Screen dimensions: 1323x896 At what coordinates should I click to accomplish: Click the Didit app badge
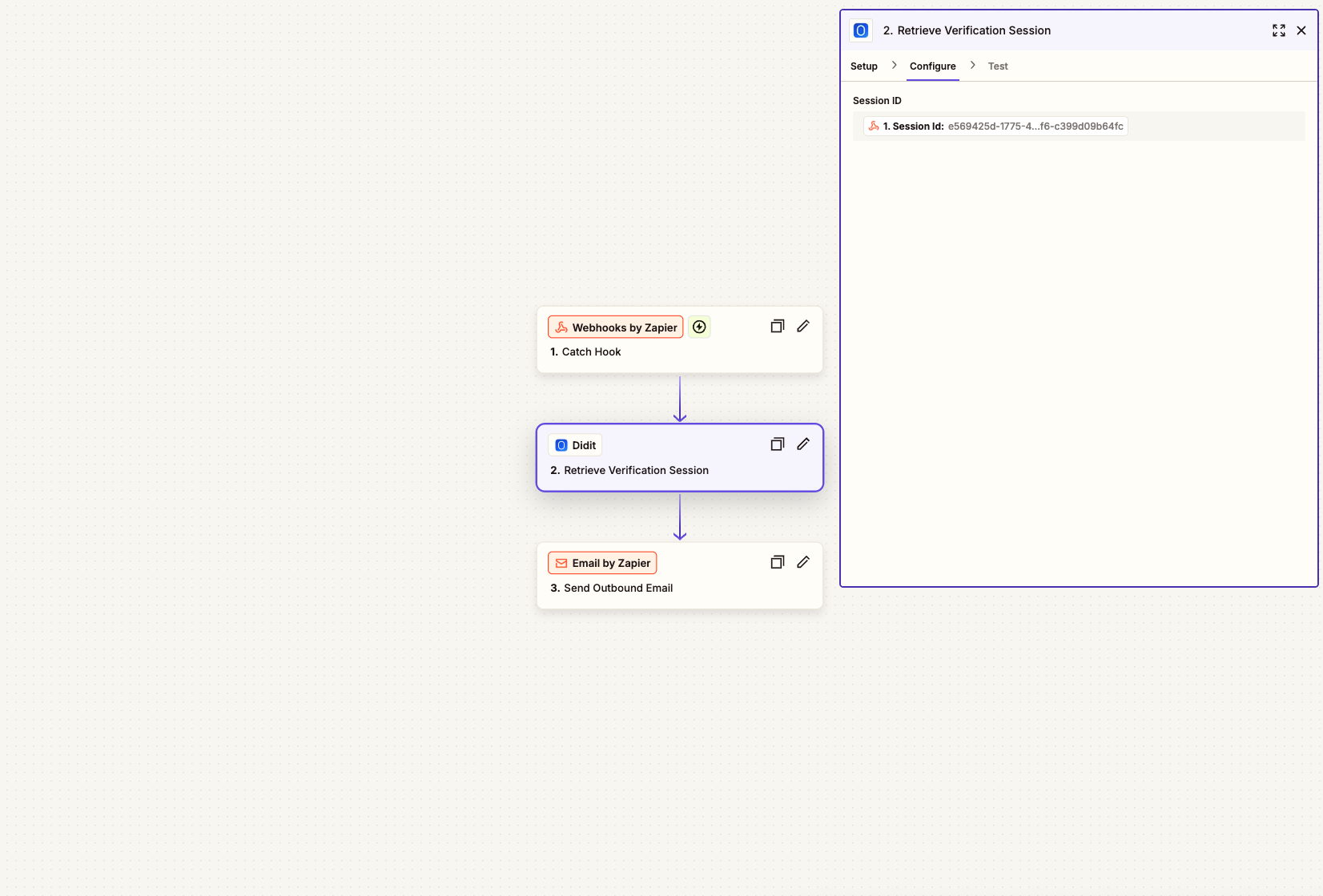575,445
